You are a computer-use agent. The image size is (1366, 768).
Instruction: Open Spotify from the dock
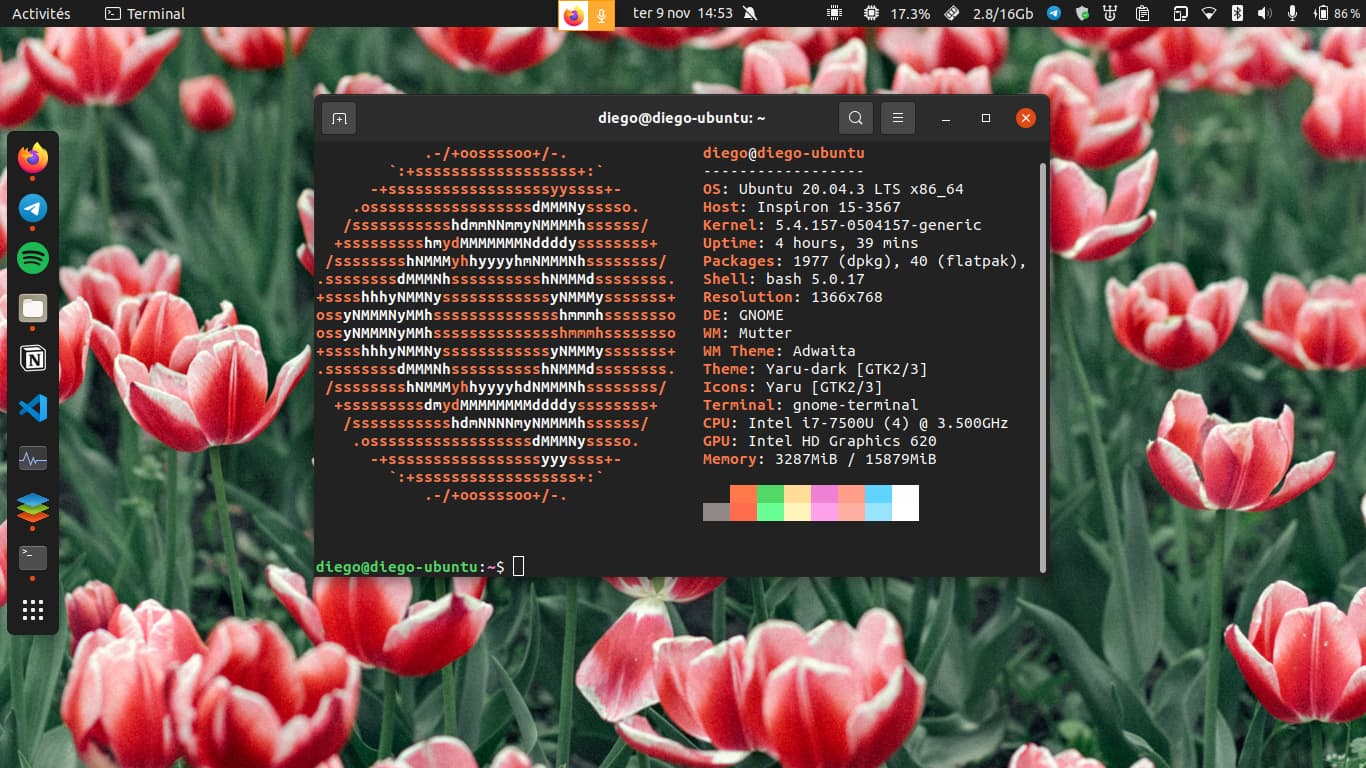33,258
